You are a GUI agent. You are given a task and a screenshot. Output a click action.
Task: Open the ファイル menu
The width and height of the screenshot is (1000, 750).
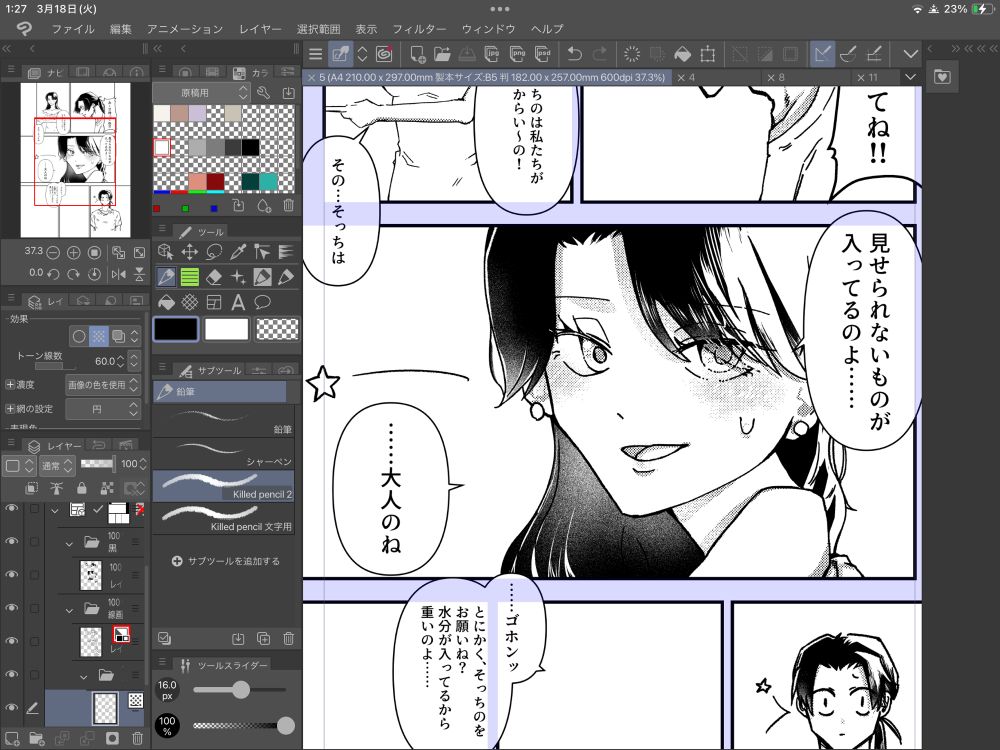click(73, 29)
